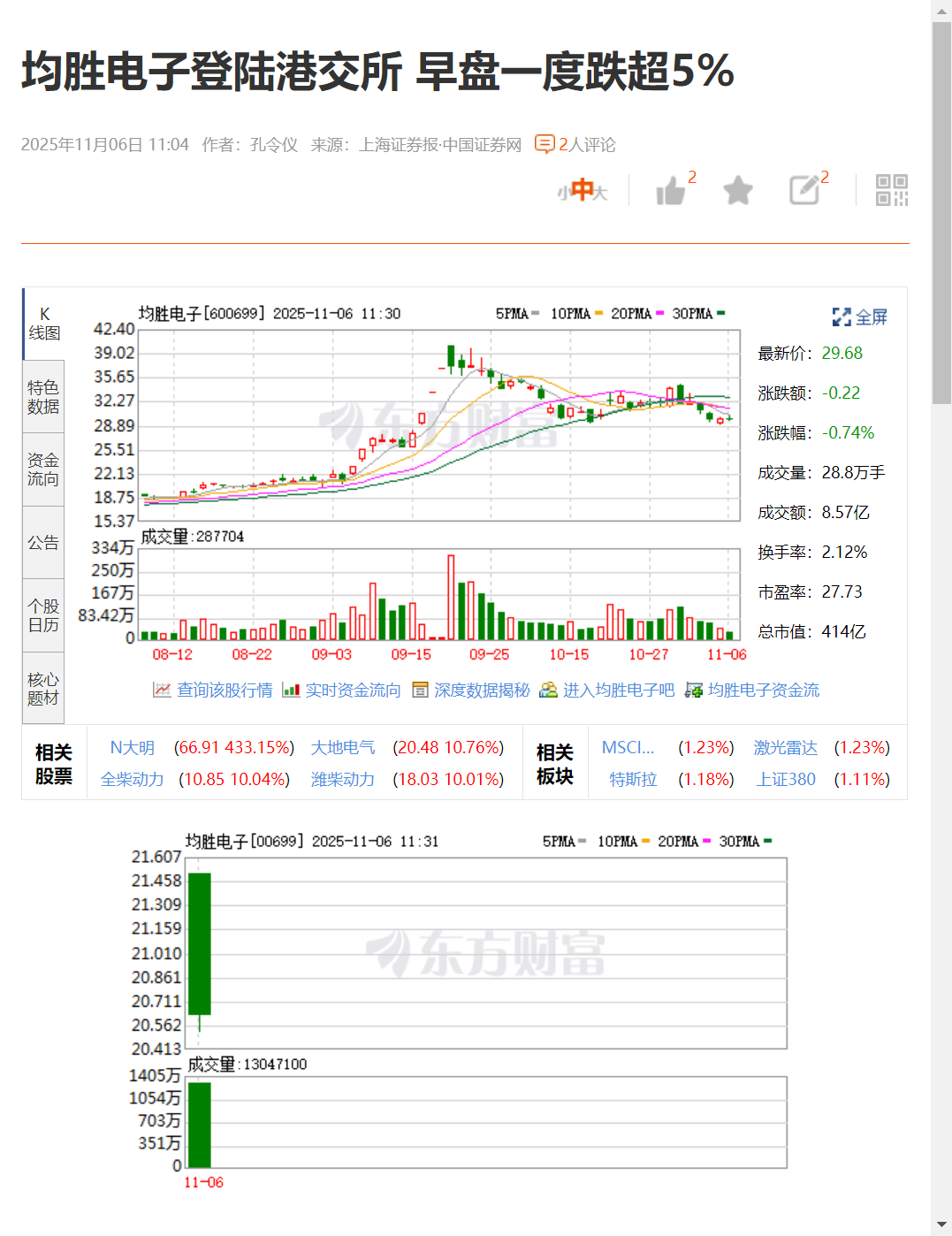Viewport: 952px width, 1236px height.
Task: Click change percent value -0.74%
Action: tap(848, 432)
